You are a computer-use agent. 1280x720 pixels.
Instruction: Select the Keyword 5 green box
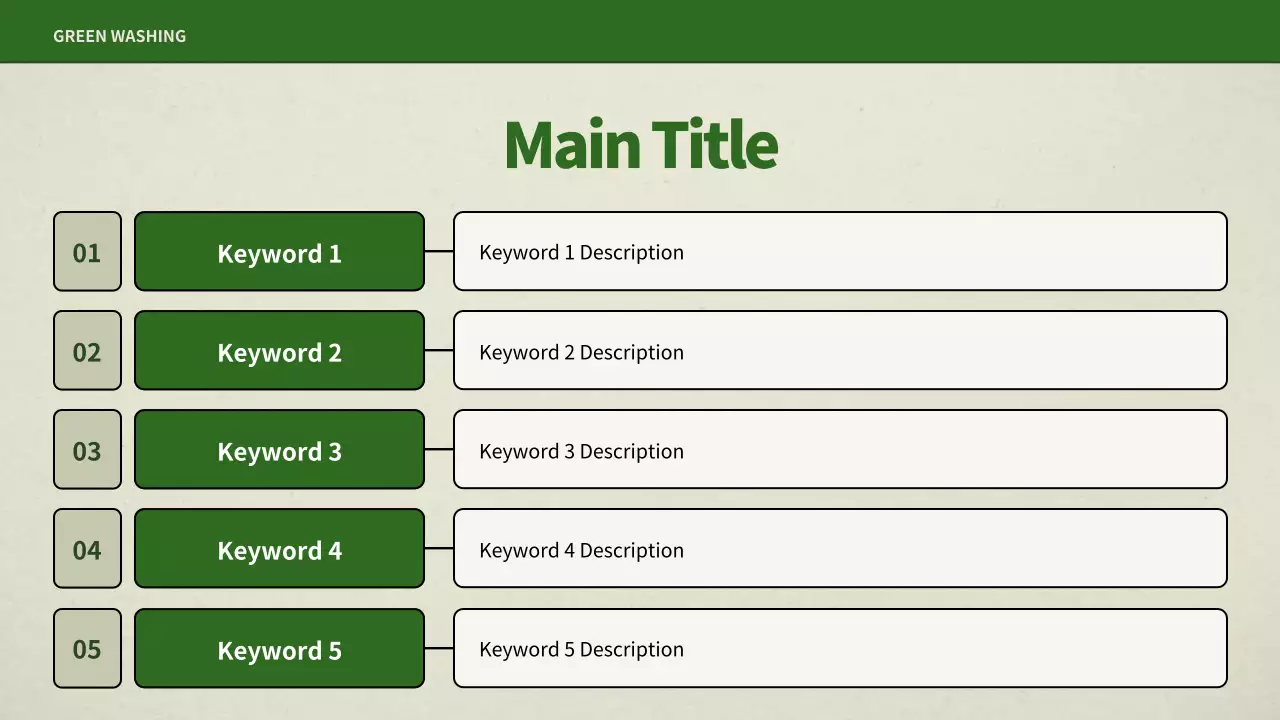tap(279, 649)
